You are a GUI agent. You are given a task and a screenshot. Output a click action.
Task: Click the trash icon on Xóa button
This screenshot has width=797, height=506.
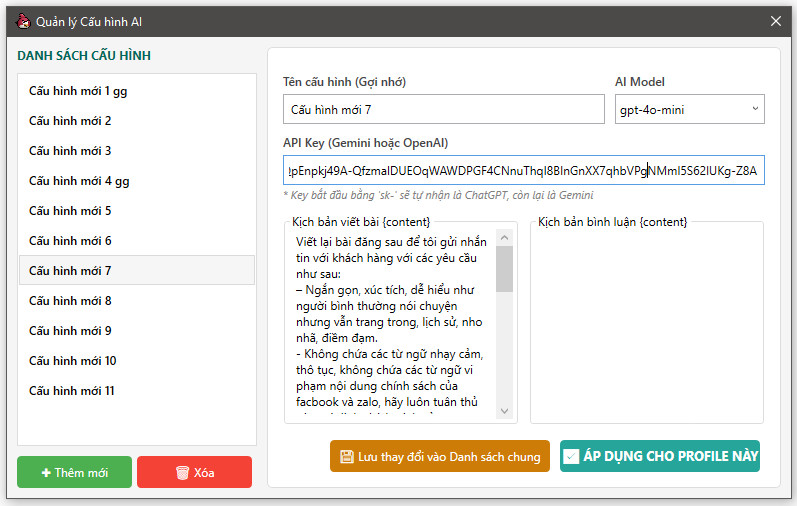click(182, 473)
